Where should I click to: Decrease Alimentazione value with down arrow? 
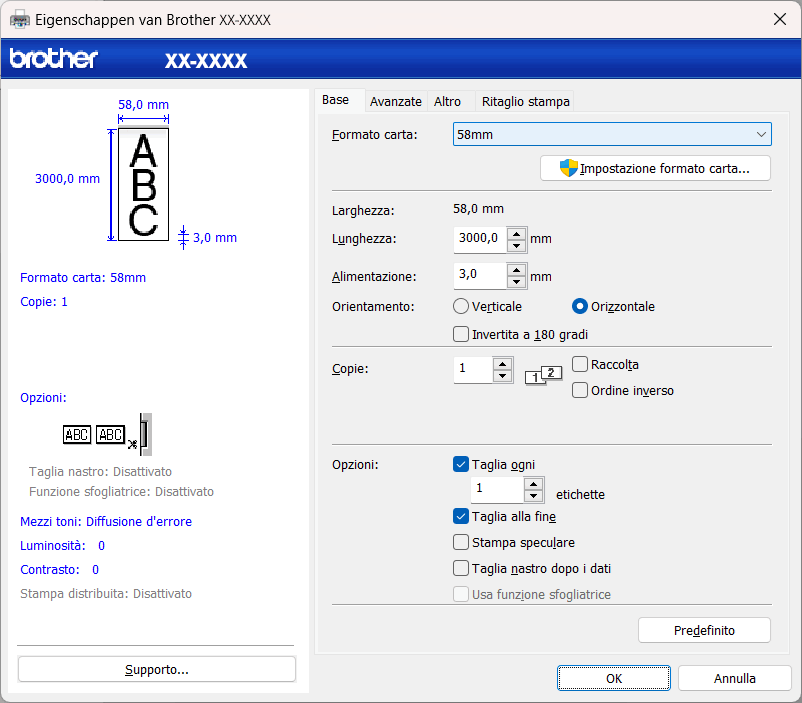click(516, 283)
